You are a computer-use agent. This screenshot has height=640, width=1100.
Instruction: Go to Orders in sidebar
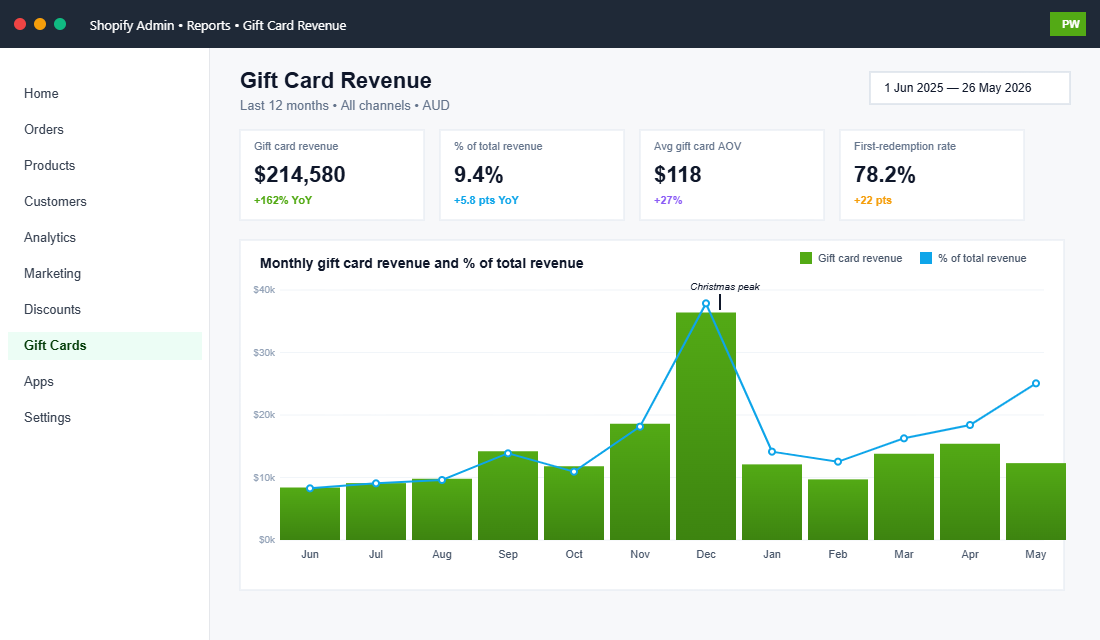[105, 129]
